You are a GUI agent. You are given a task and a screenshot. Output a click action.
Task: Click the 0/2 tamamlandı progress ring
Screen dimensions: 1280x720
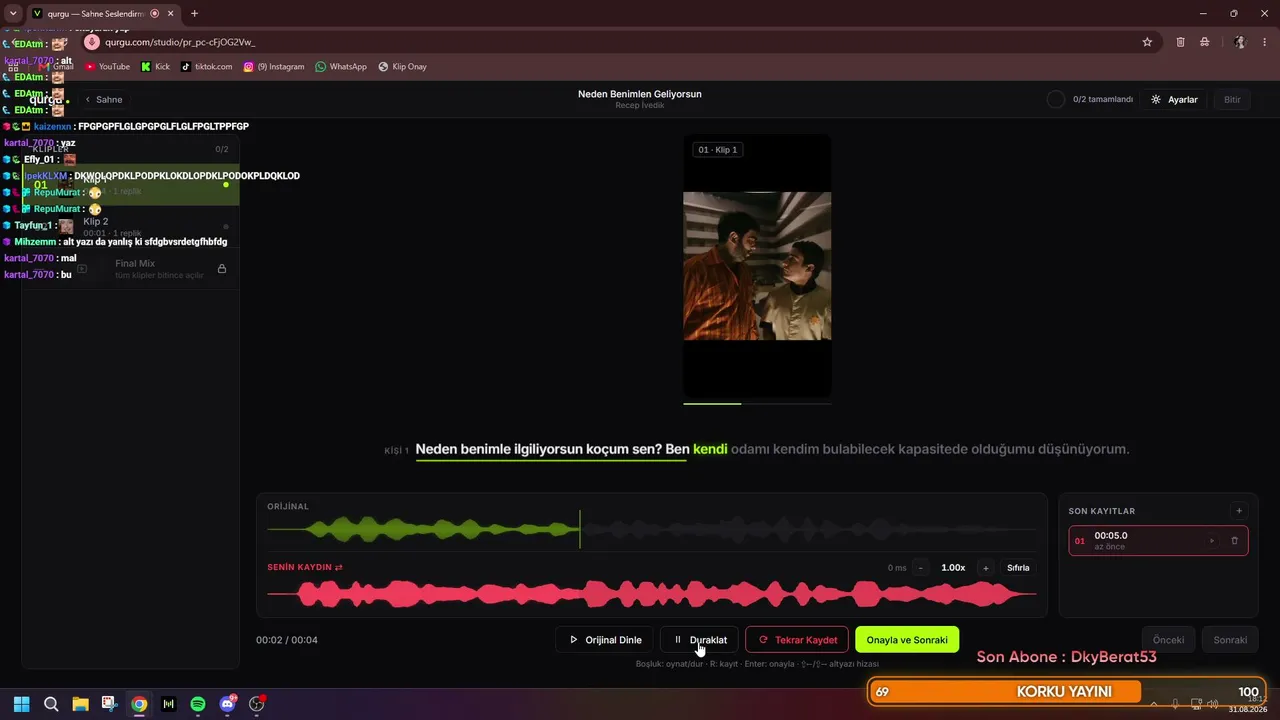1055,100
